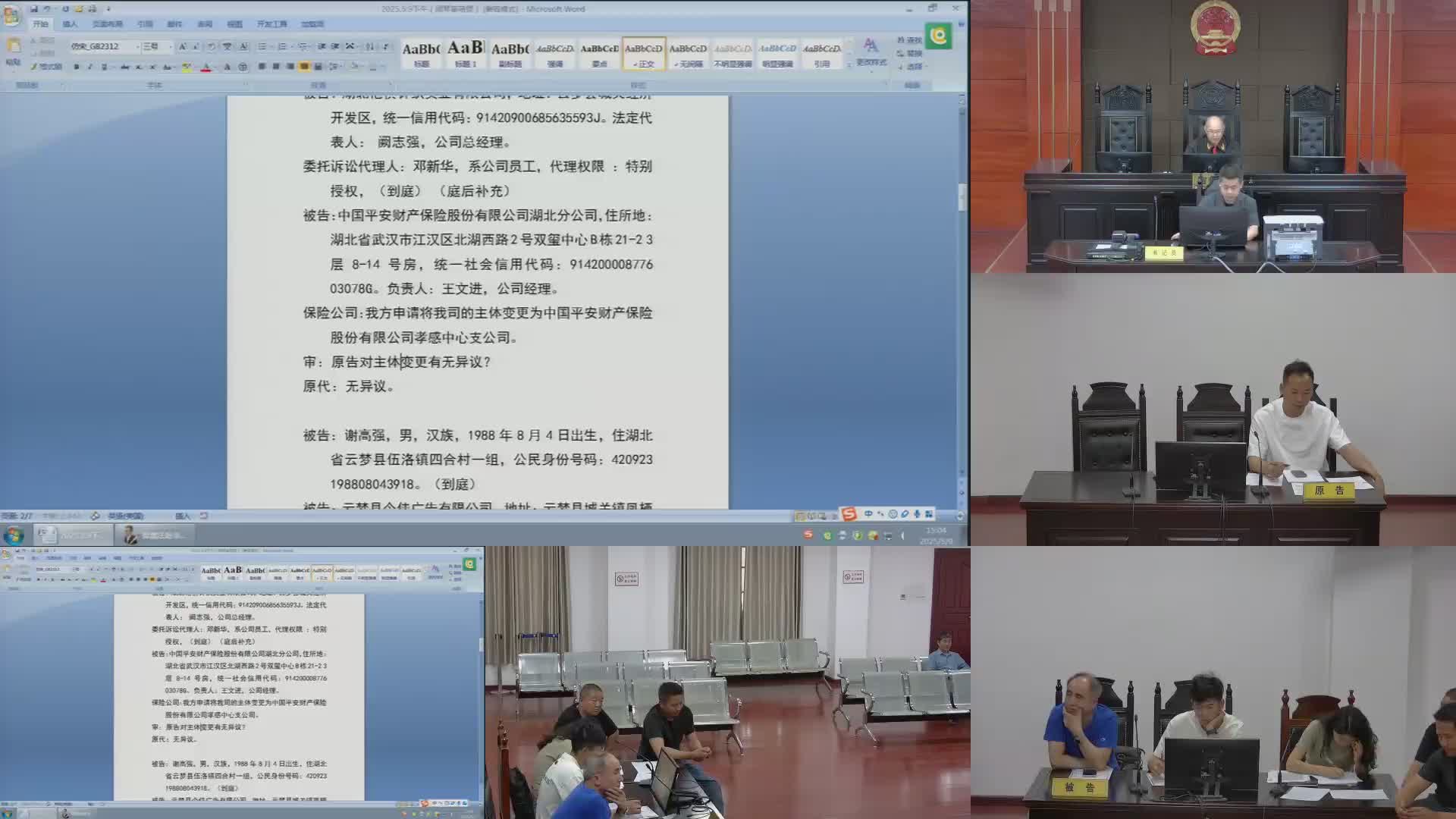Click the Enclose Characters icon
1456x819 pixels.
pyautogui.click(x=243, y=67)
